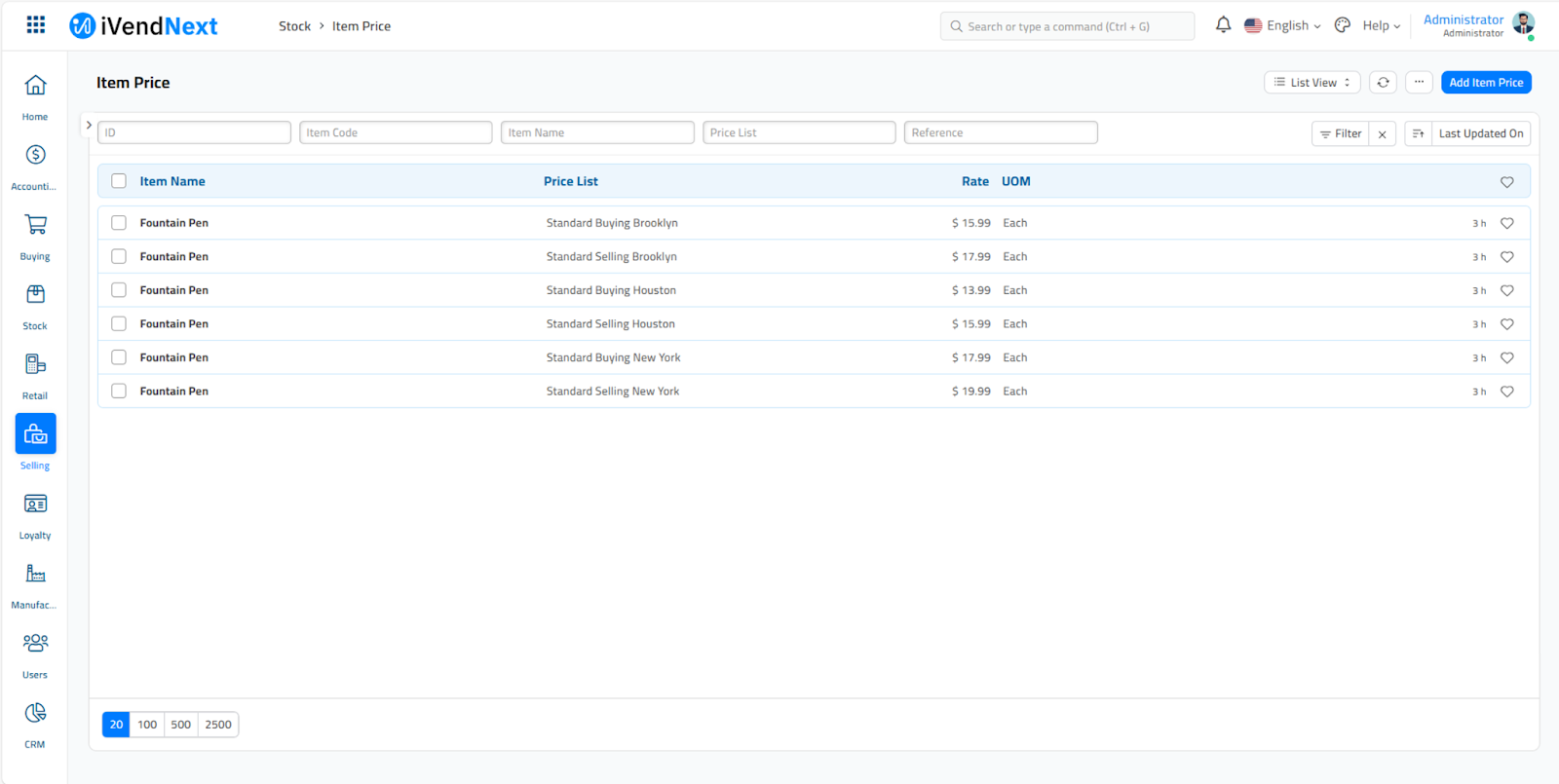
Task: Open the English language dropdown
Action: tap(1283, 26)
